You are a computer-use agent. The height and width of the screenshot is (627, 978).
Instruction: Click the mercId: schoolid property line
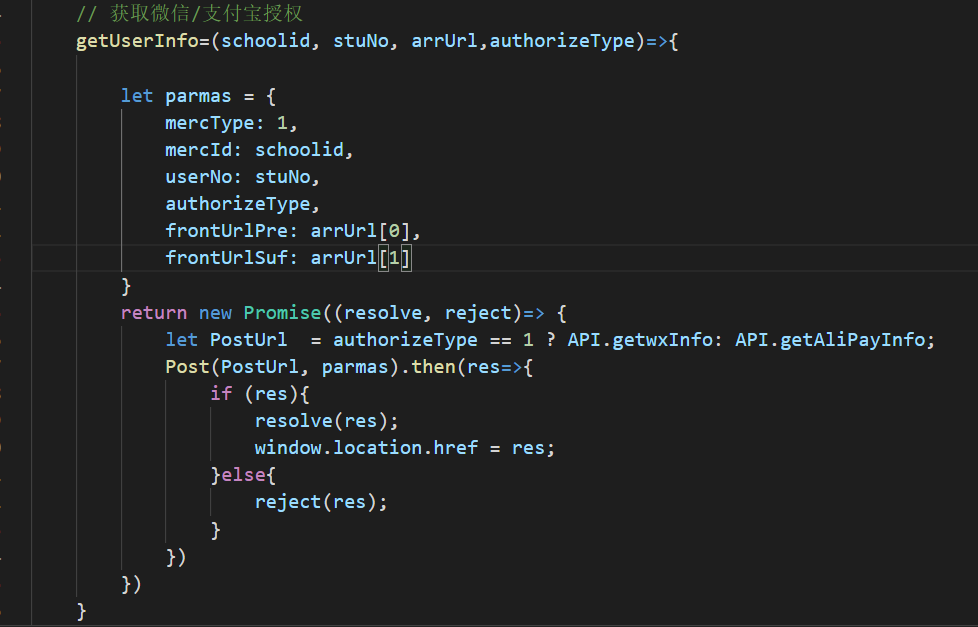(x=259, y=150)
